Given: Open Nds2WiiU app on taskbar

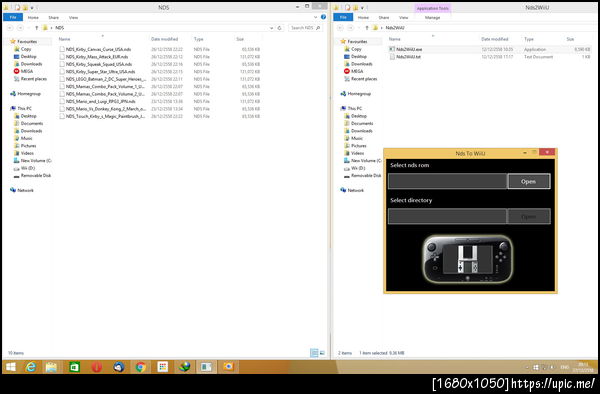Looking at the screenshot, I should click(206, 367).
